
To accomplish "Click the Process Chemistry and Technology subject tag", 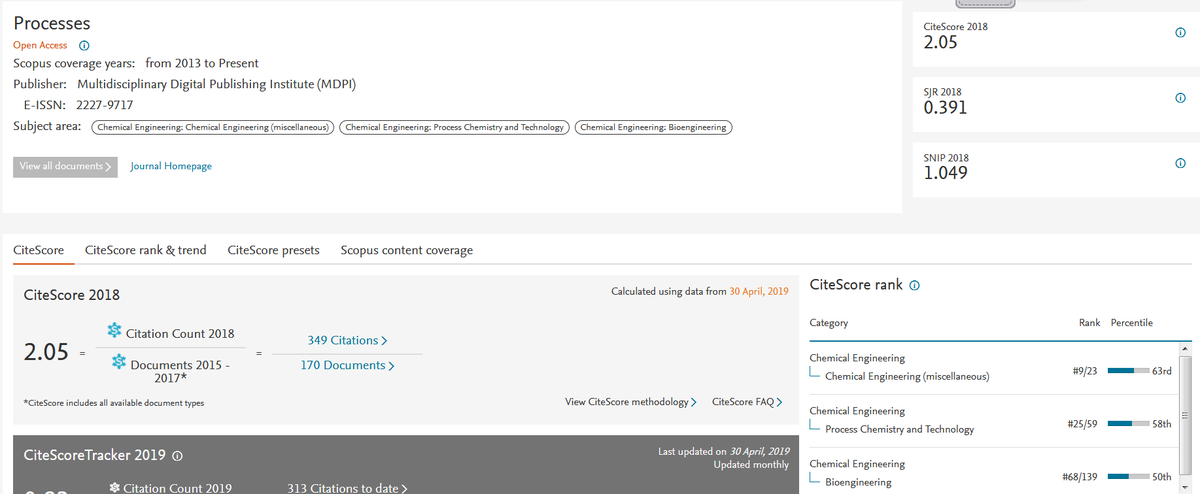I will tap(455, 127).
